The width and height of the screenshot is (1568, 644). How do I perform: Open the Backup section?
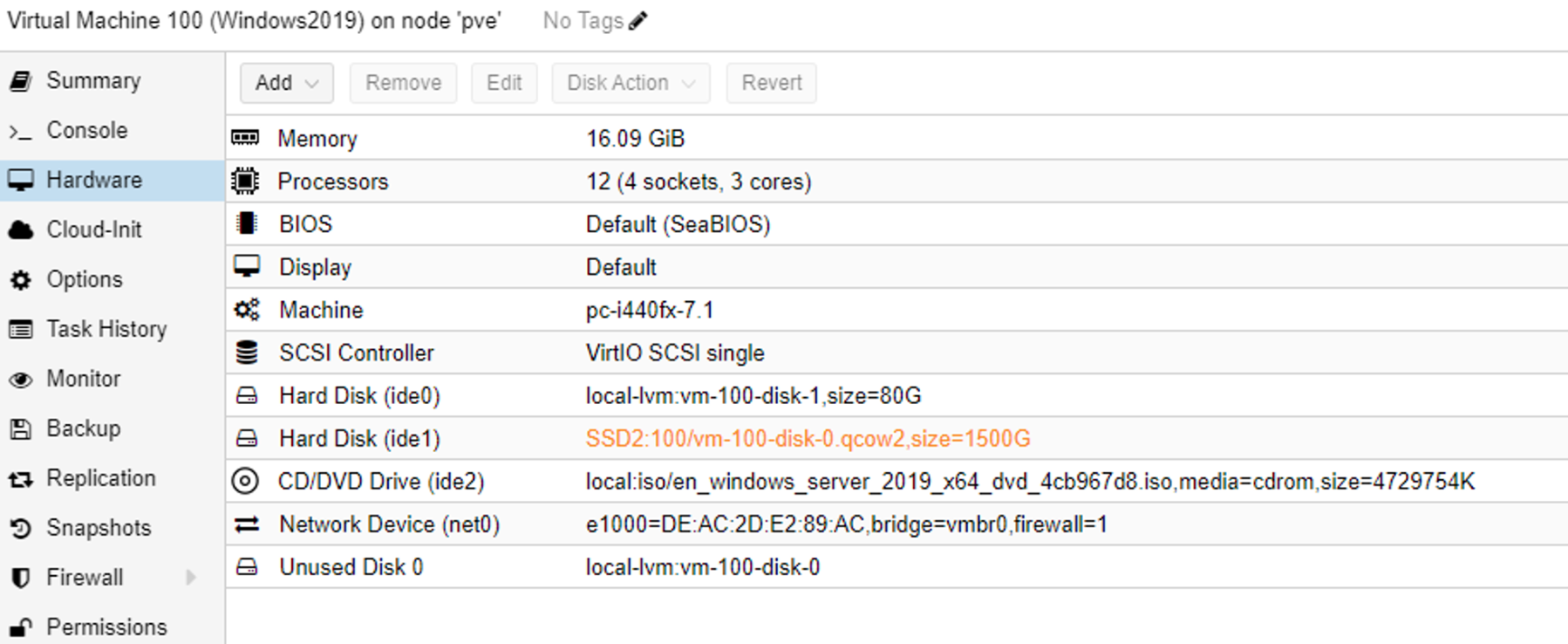coord(84,428)
